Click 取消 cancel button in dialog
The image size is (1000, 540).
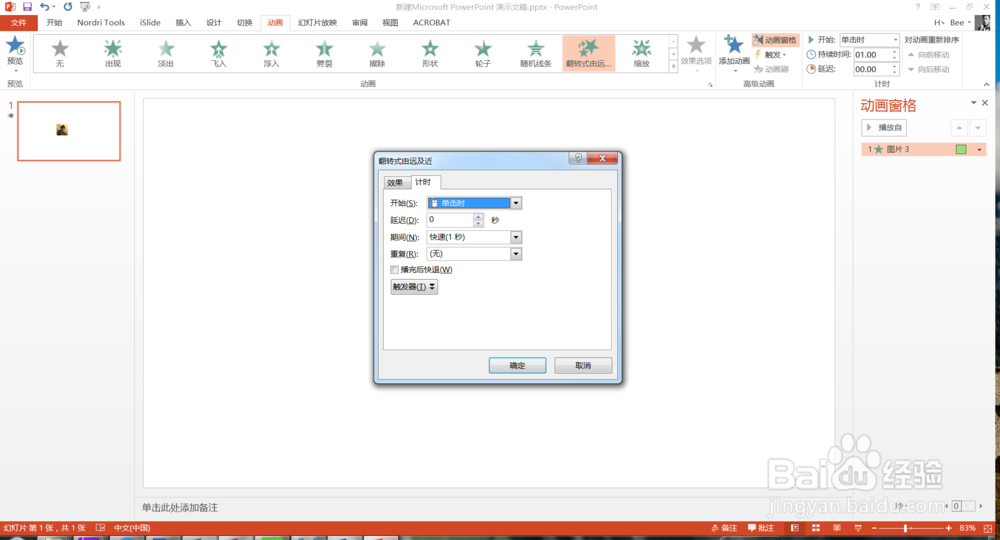tap(583, 365)
